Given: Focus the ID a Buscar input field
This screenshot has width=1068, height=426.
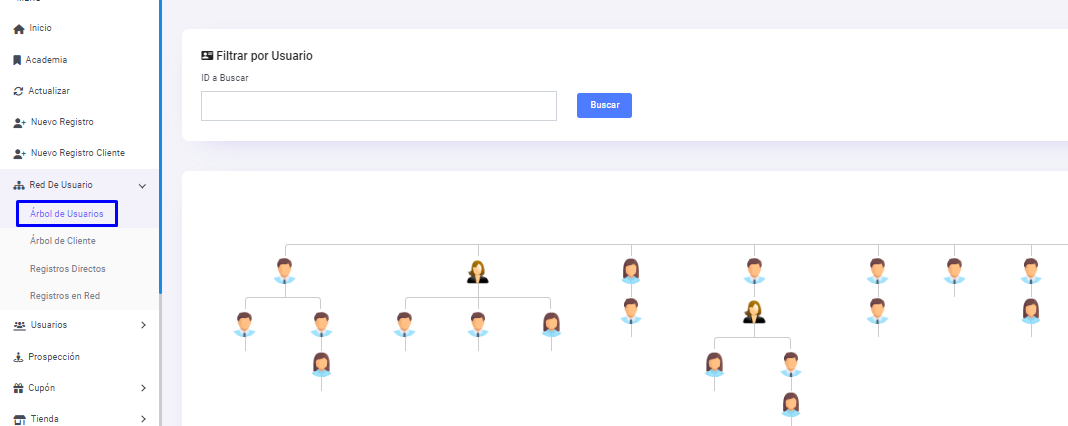Looking at the screenshot, I should (x=378, y=106).
